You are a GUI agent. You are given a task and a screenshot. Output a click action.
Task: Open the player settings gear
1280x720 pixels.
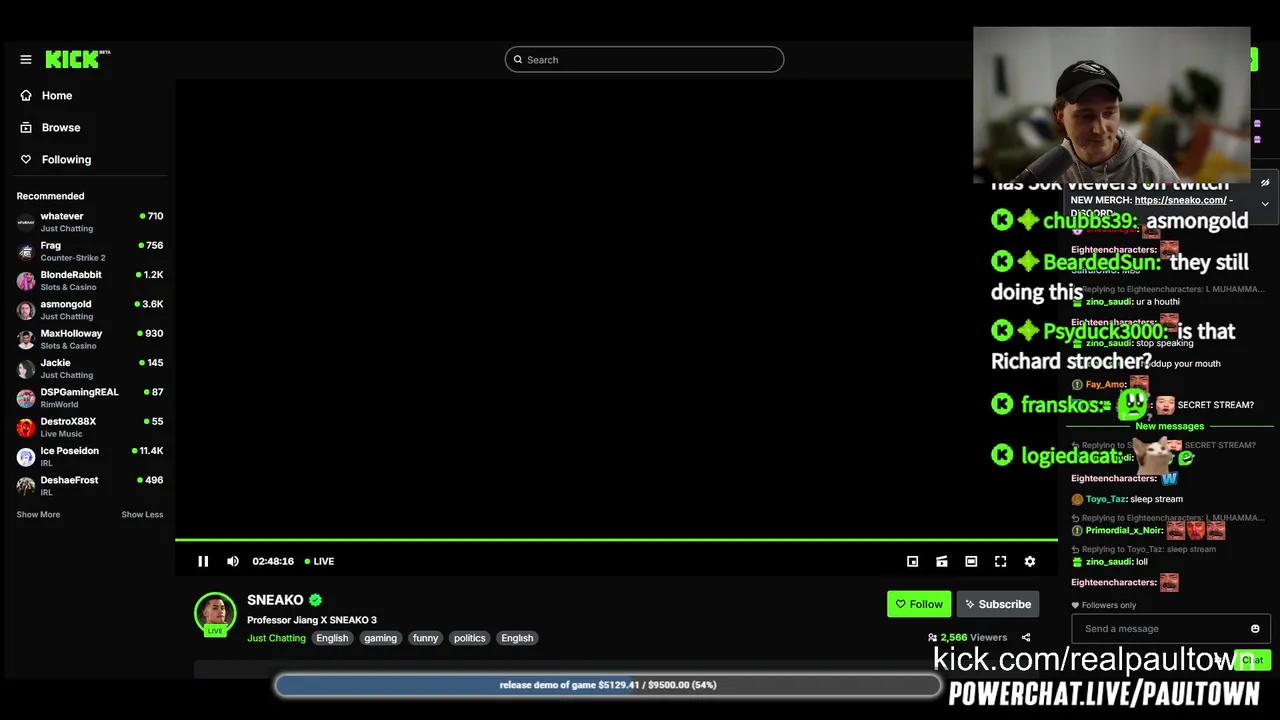click(x=1030, y=562)
